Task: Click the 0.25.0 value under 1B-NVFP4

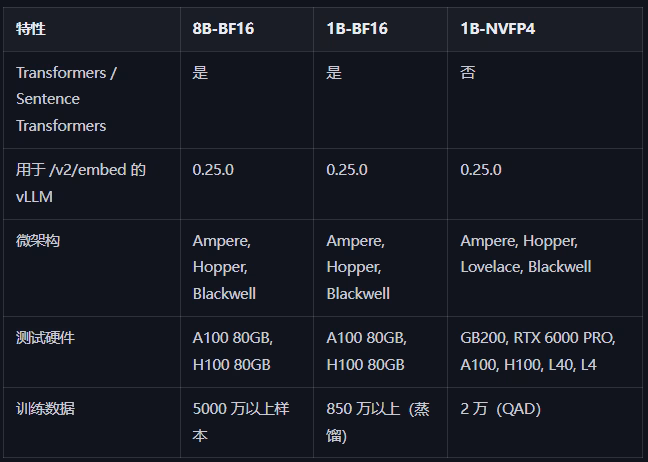Action: pyautogui.click(x=481, y=170)
